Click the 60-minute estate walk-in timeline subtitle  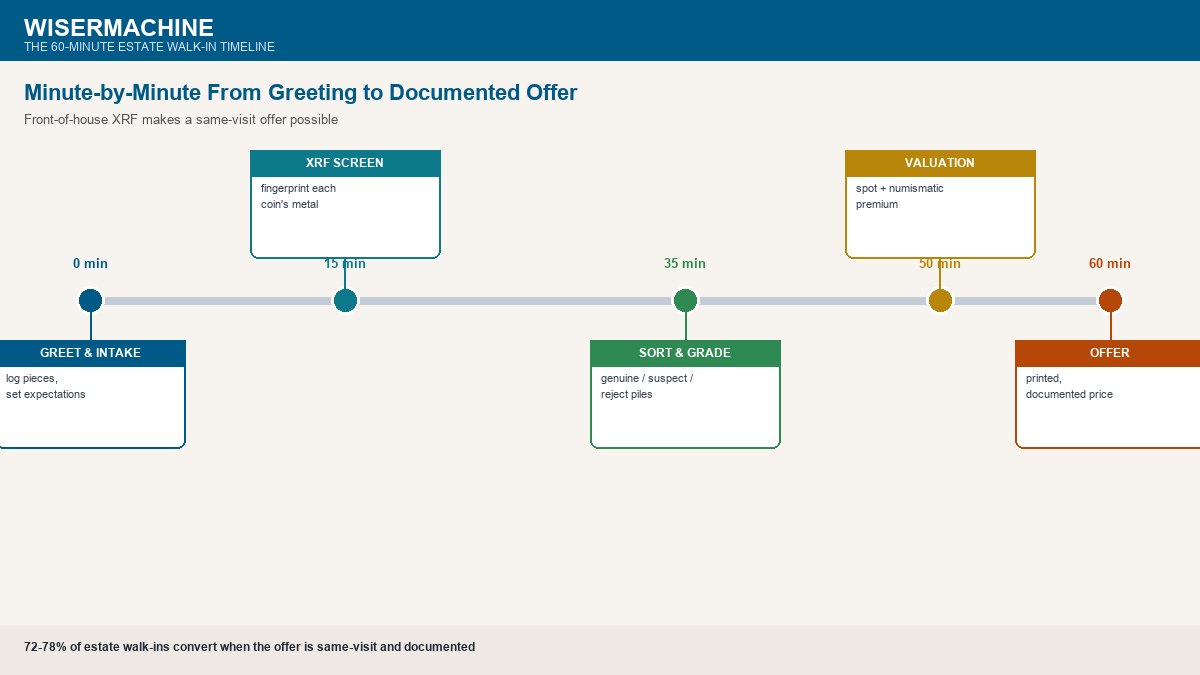(149, 47)
